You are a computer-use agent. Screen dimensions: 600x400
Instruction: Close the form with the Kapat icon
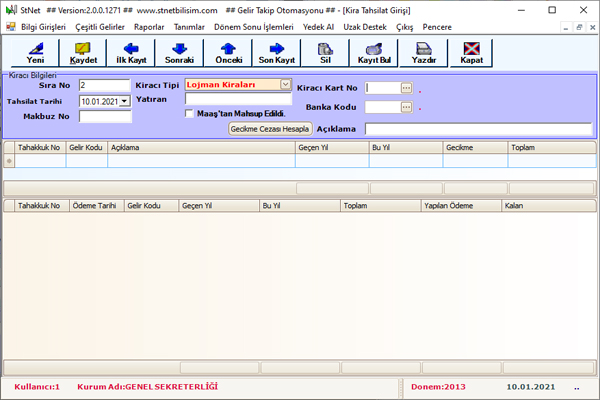tap(472, 52)
